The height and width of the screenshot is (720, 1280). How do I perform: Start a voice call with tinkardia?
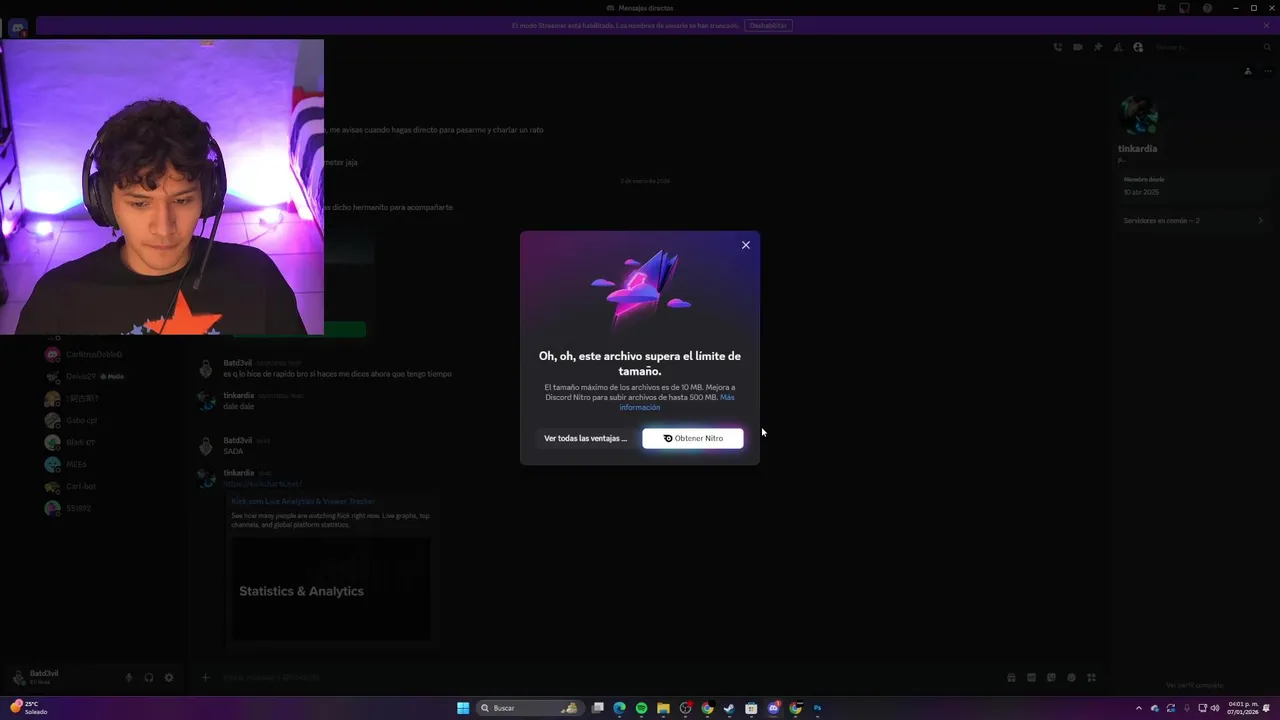(x=1058, y=47)
